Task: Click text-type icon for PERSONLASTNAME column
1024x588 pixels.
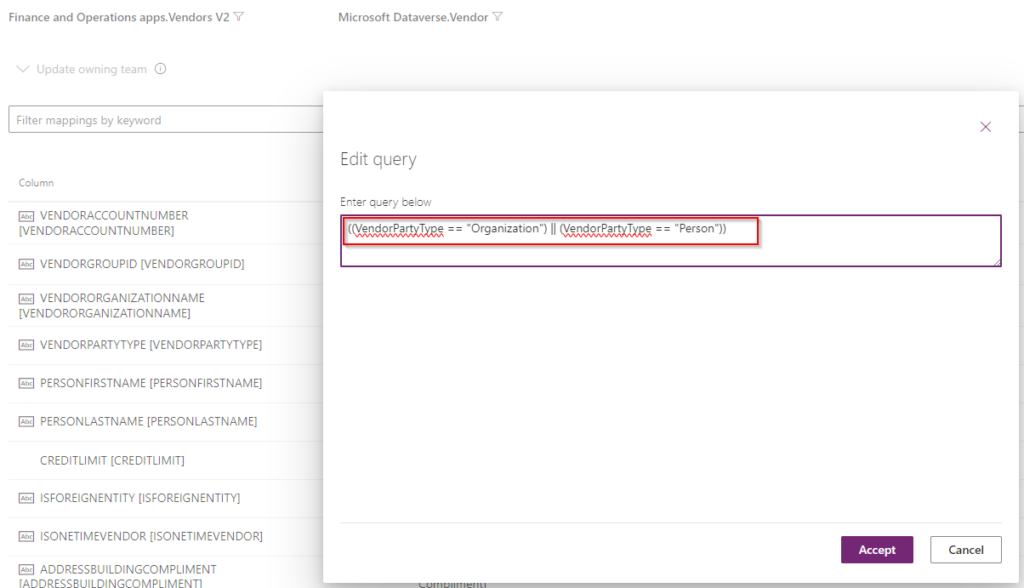Action: [x=26, y=421]
